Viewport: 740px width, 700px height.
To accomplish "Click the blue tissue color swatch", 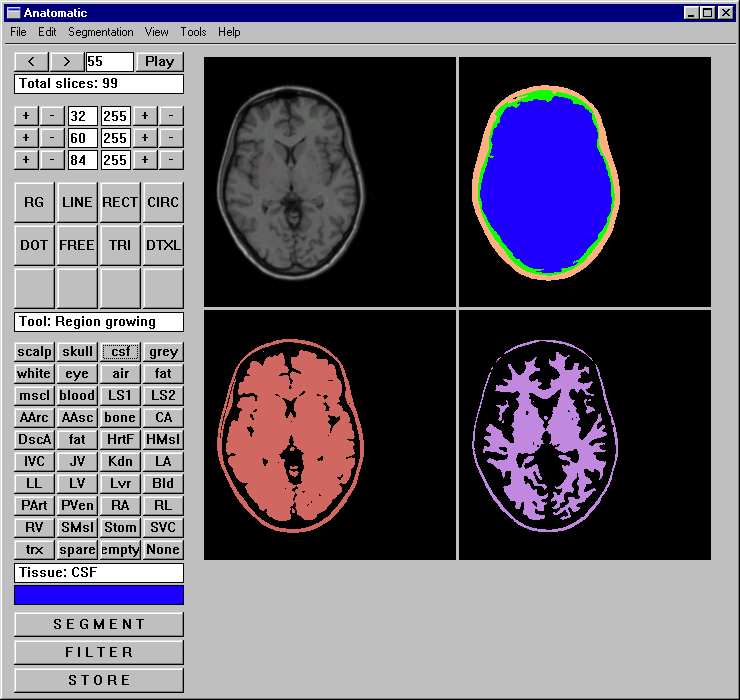I will tap(99, 595).
